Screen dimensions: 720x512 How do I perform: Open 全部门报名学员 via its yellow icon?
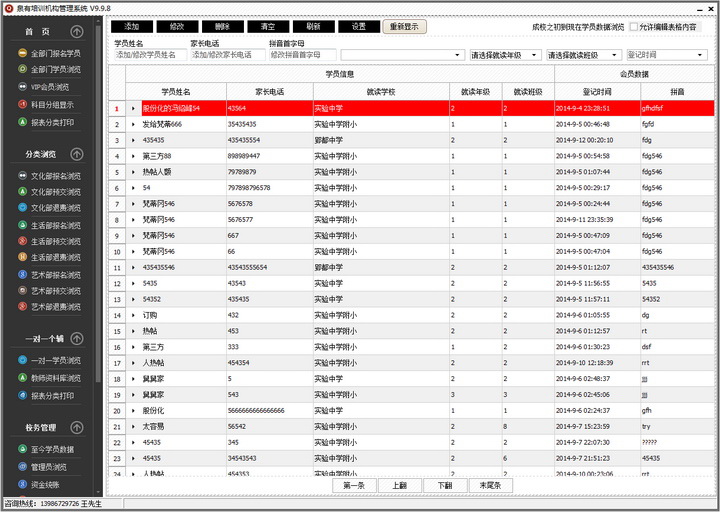tap(22, 53)
